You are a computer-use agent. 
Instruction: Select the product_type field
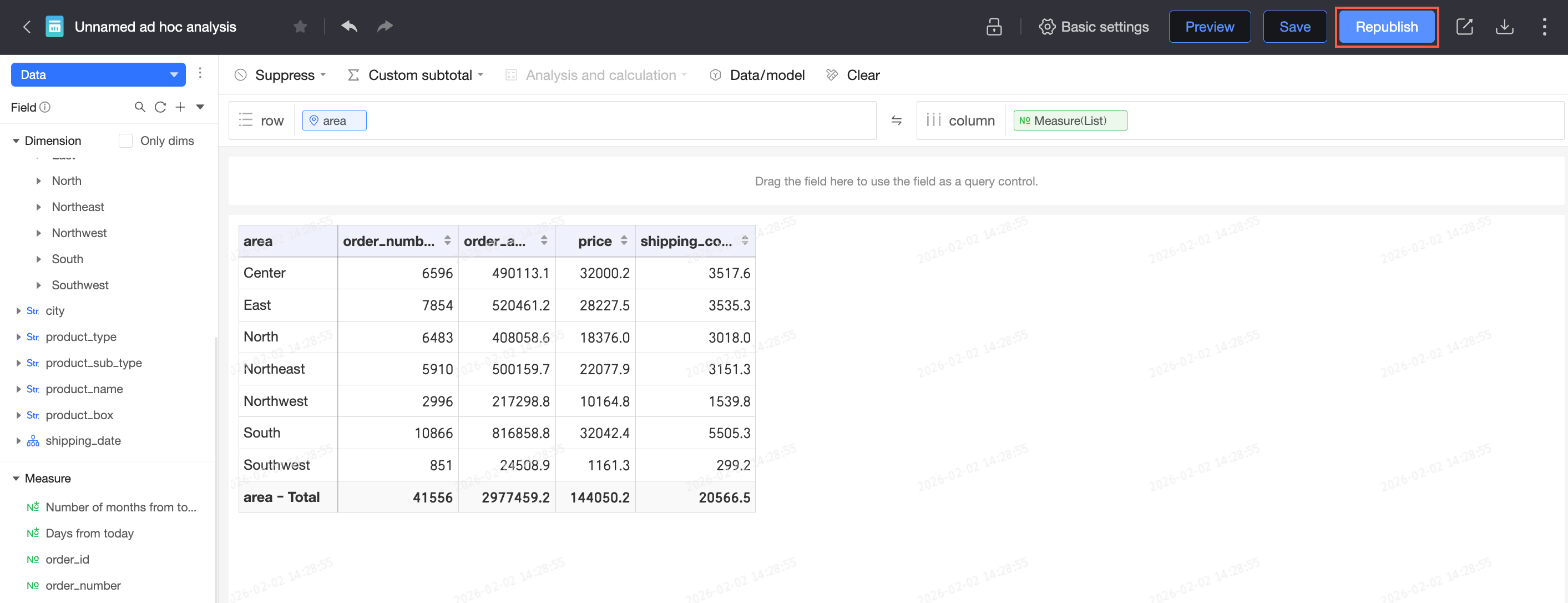click(81, 337)
